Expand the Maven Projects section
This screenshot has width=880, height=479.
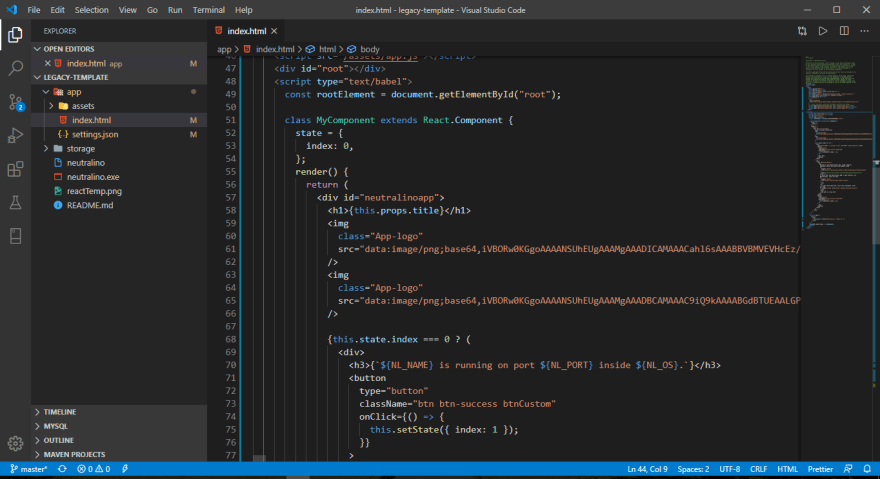point(119,454)
